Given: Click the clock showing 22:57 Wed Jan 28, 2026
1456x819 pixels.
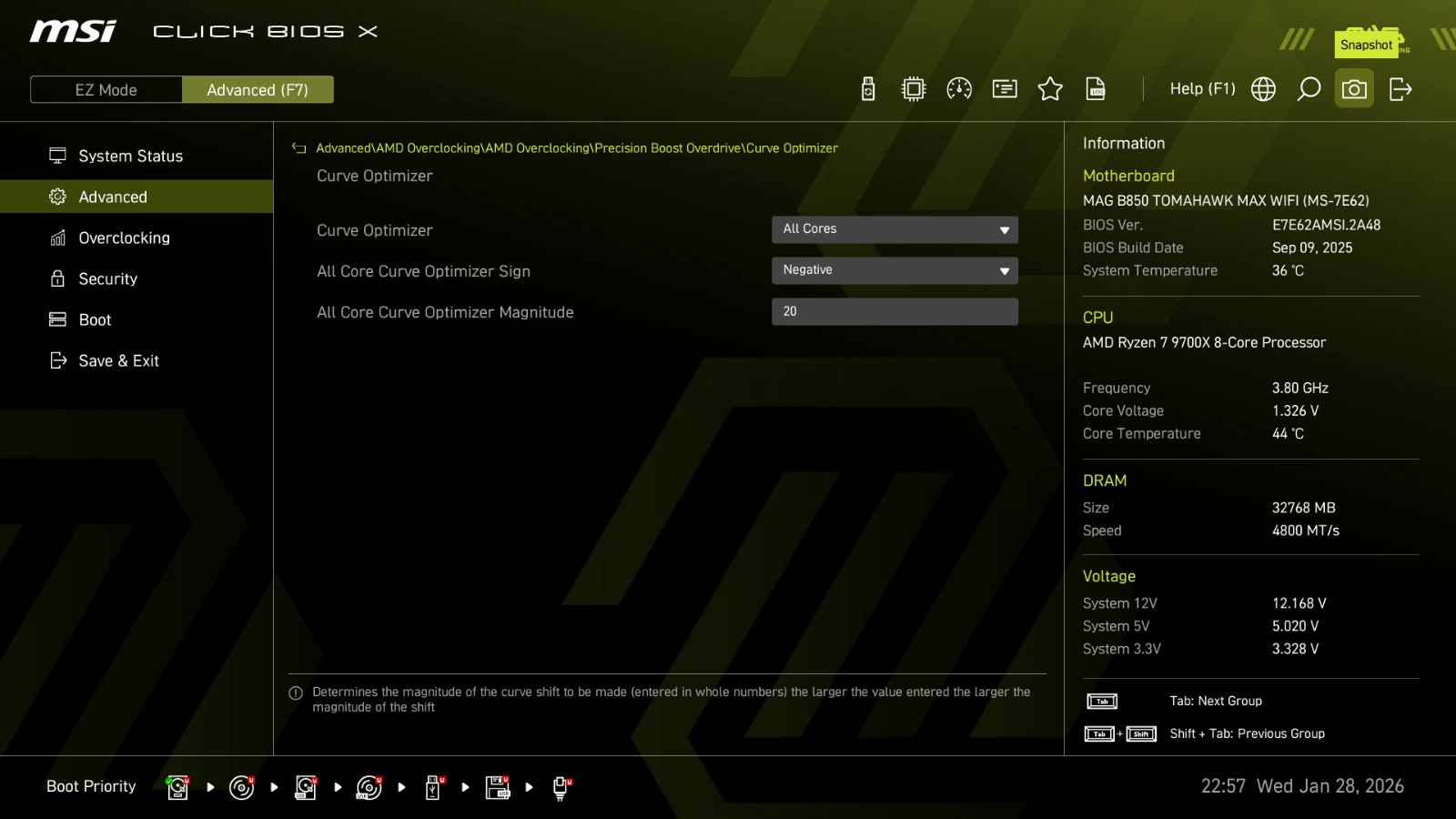Looking at the screenshot, I should click(1302, 786).
